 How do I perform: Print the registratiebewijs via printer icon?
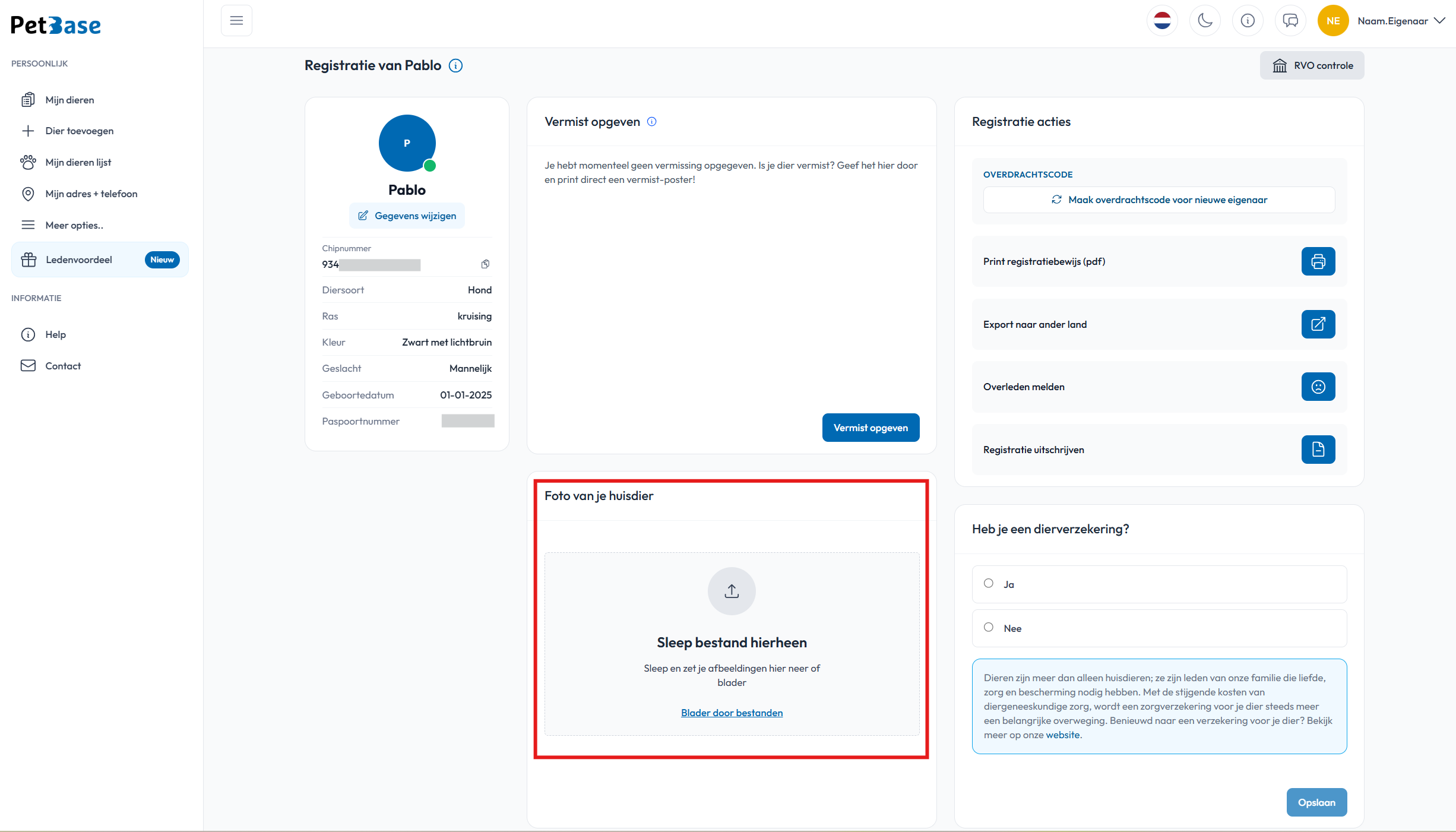[x=1318, y=261]
